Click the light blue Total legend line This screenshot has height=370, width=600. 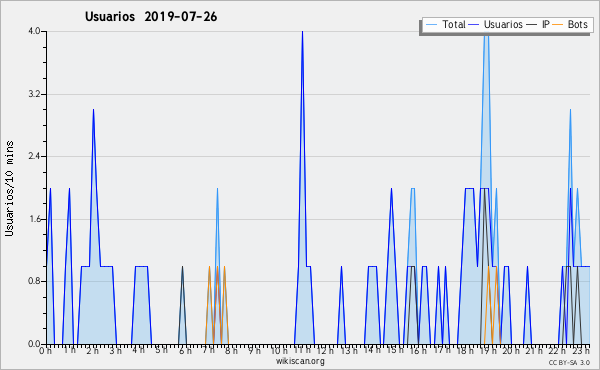tap(431, 25)
